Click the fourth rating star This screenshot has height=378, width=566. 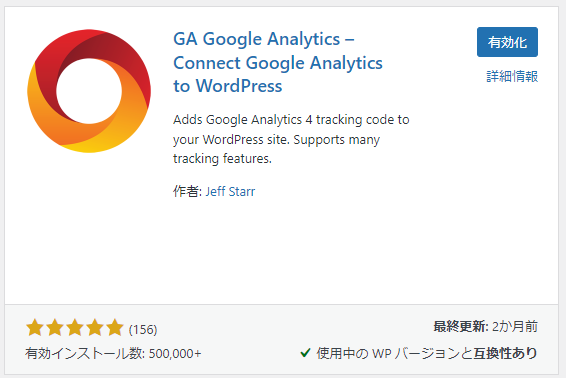coord(95,328)
